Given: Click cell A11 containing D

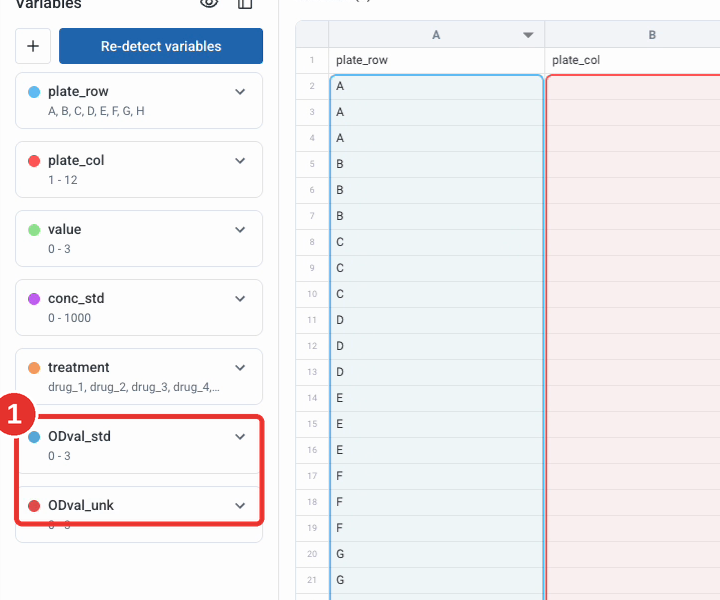Looking at the screenshot, I should 436,320.
